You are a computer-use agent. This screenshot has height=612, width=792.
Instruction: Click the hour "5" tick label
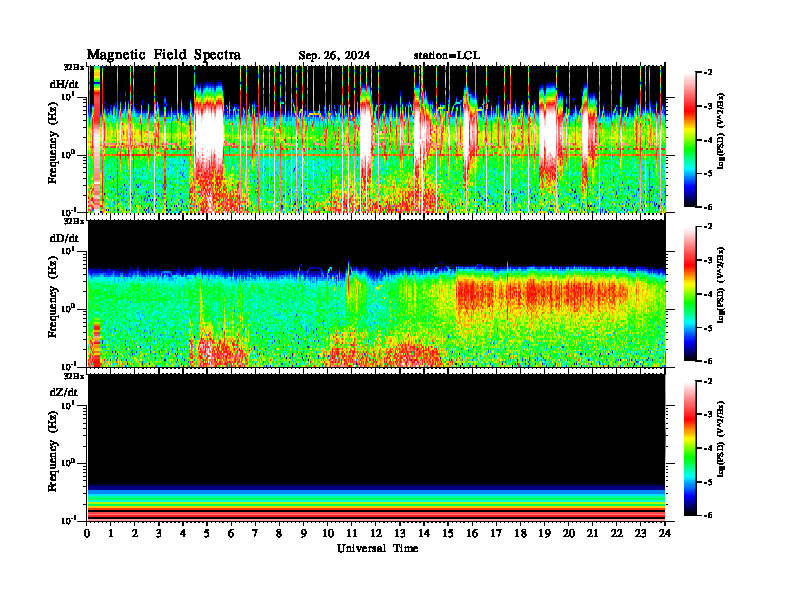[x=207, y=533]
